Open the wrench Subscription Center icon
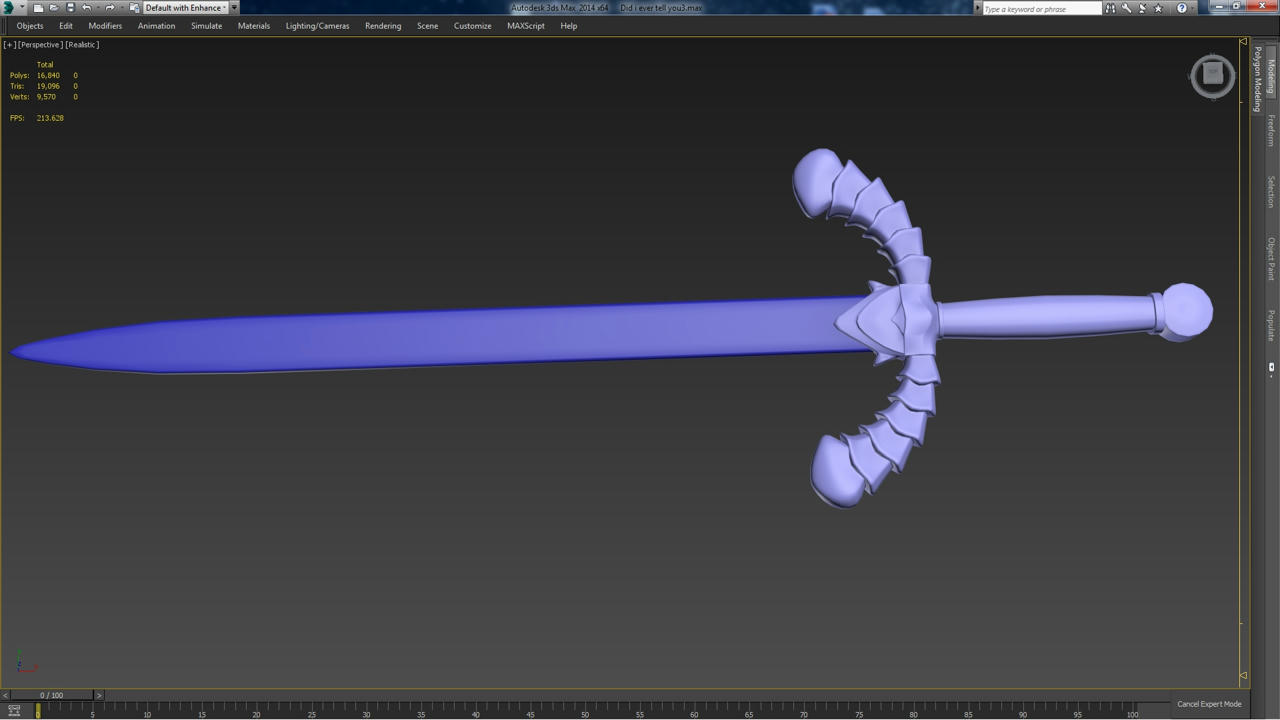This screenshot has height=720, width=1280. tap(1126, 8)
